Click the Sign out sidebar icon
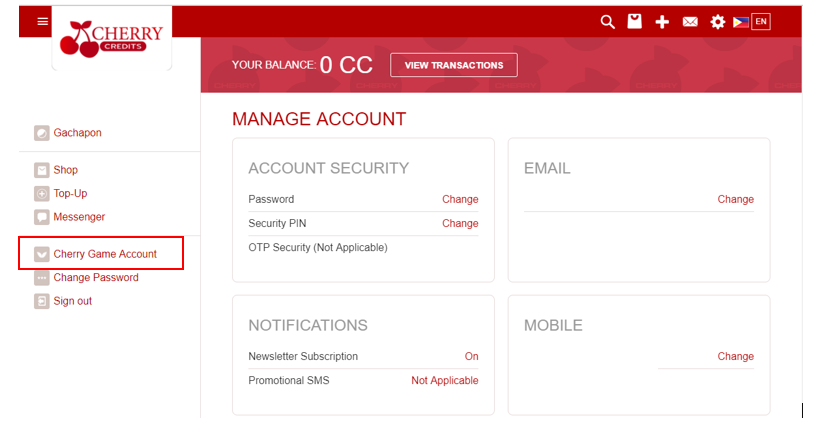 42,301
